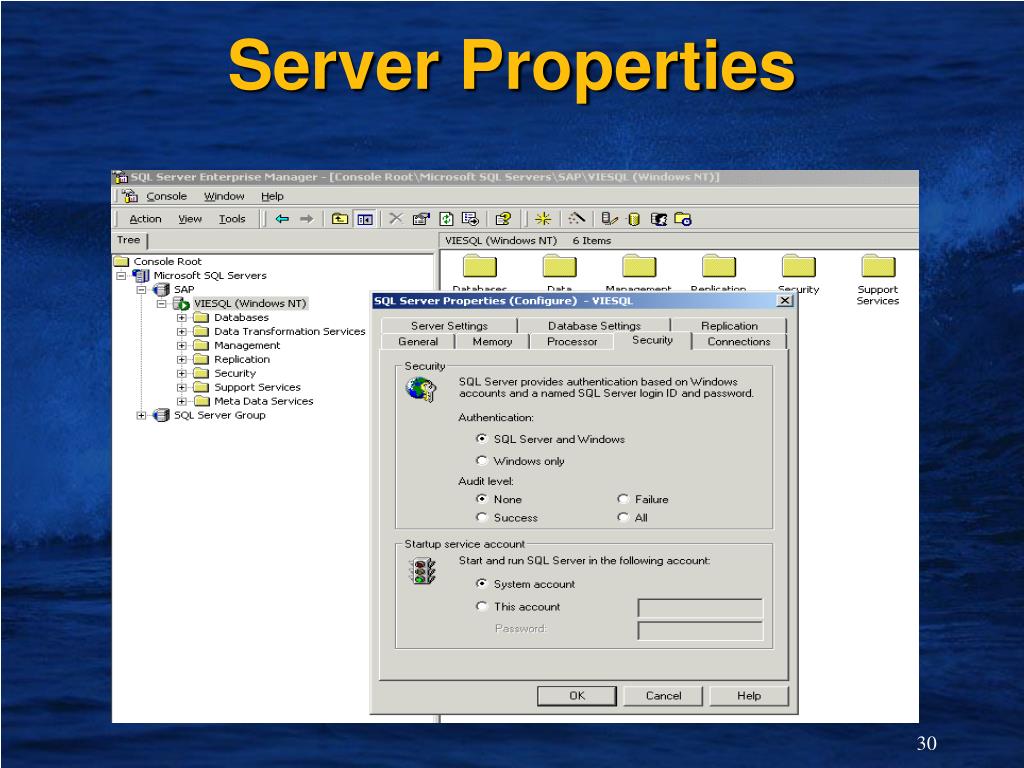The height and width of the screenshot is (768, 1024).
Task: Click the Delete X toolbar icon
Action: click(396, 218)
